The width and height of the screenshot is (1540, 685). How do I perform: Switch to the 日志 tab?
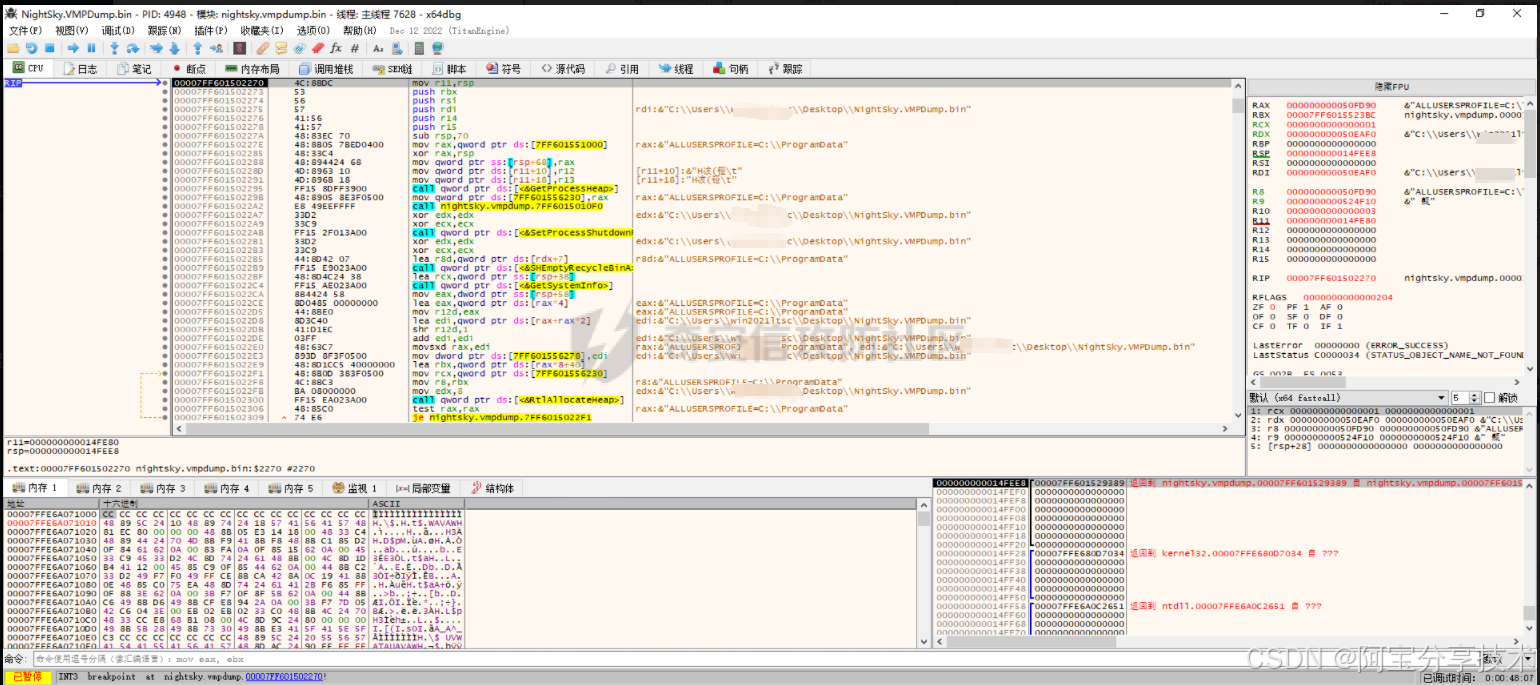pyautogui.click(x=80, y=69)
